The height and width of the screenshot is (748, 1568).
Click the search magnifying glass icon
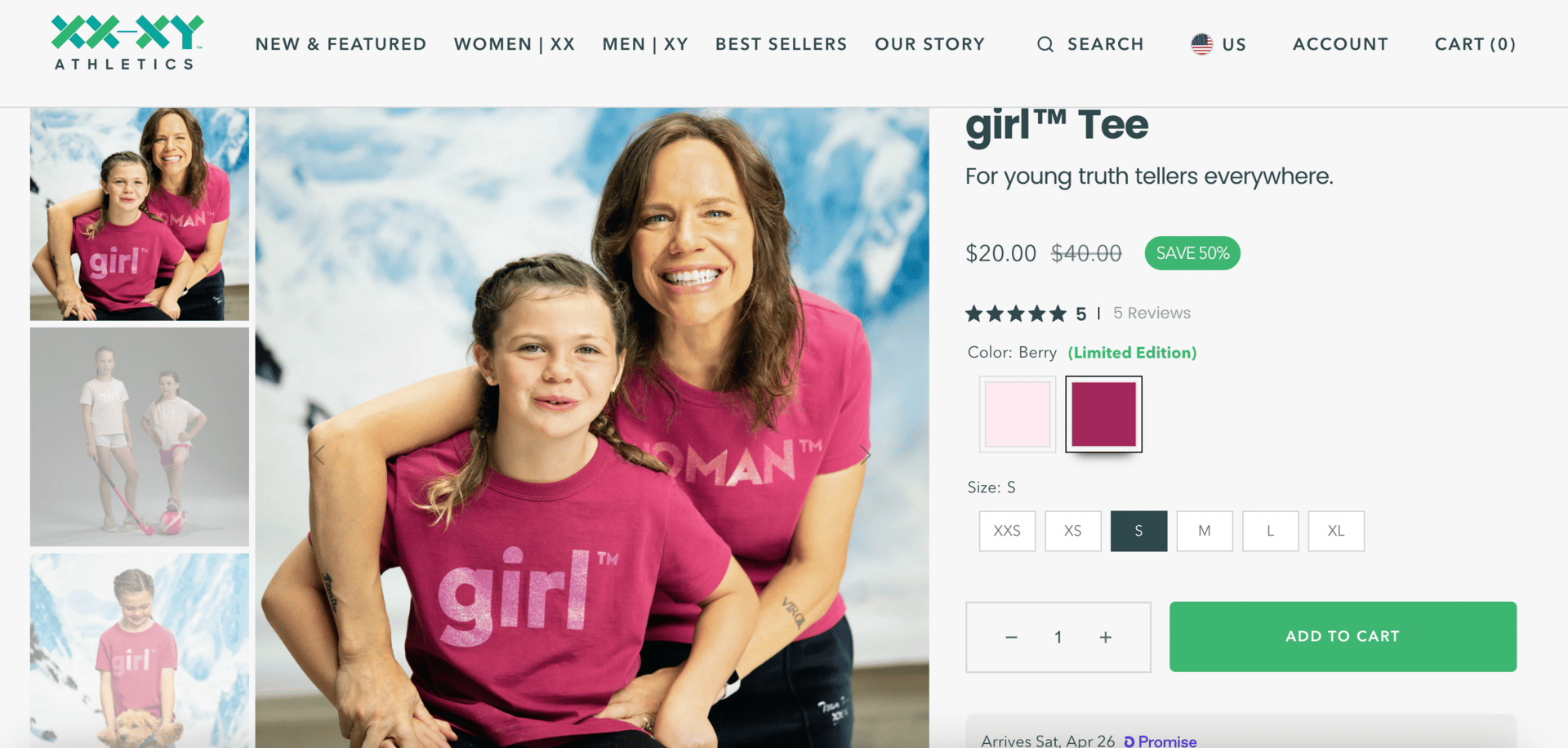pos(1045,45)
